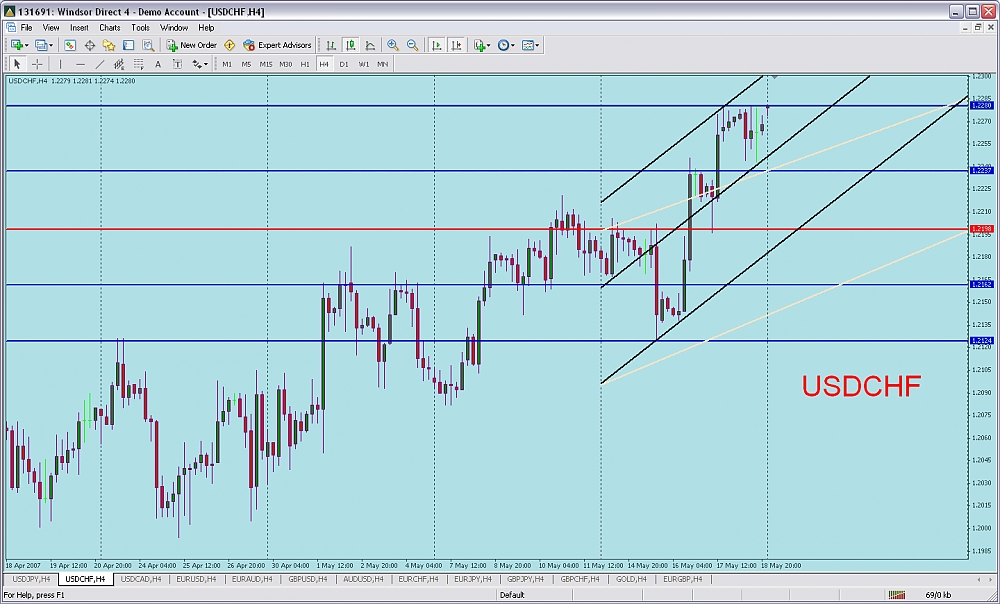The height and width of the screenshot is (604, 1000).
Task: Open the Templates dropdown
Action: pos(531,45)
